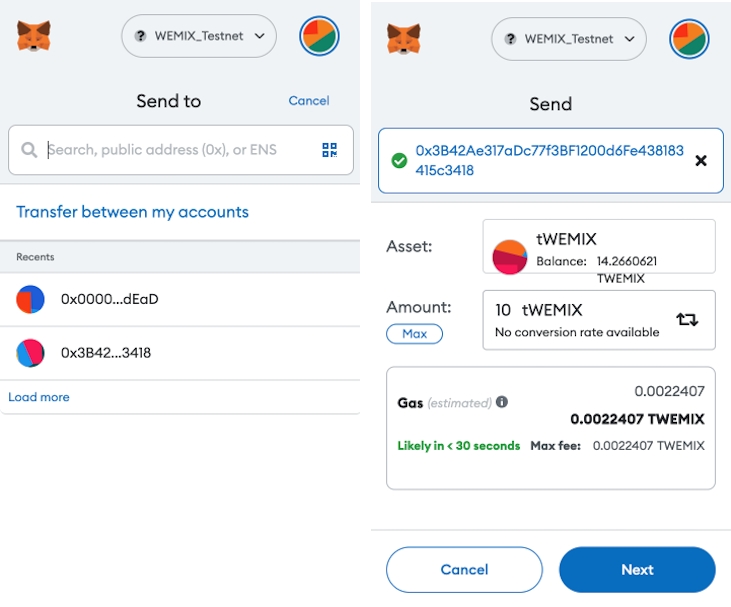Viewport: 731px width, 607px height.
Task: Focus the public address search field
Action: tap(181, 150)
